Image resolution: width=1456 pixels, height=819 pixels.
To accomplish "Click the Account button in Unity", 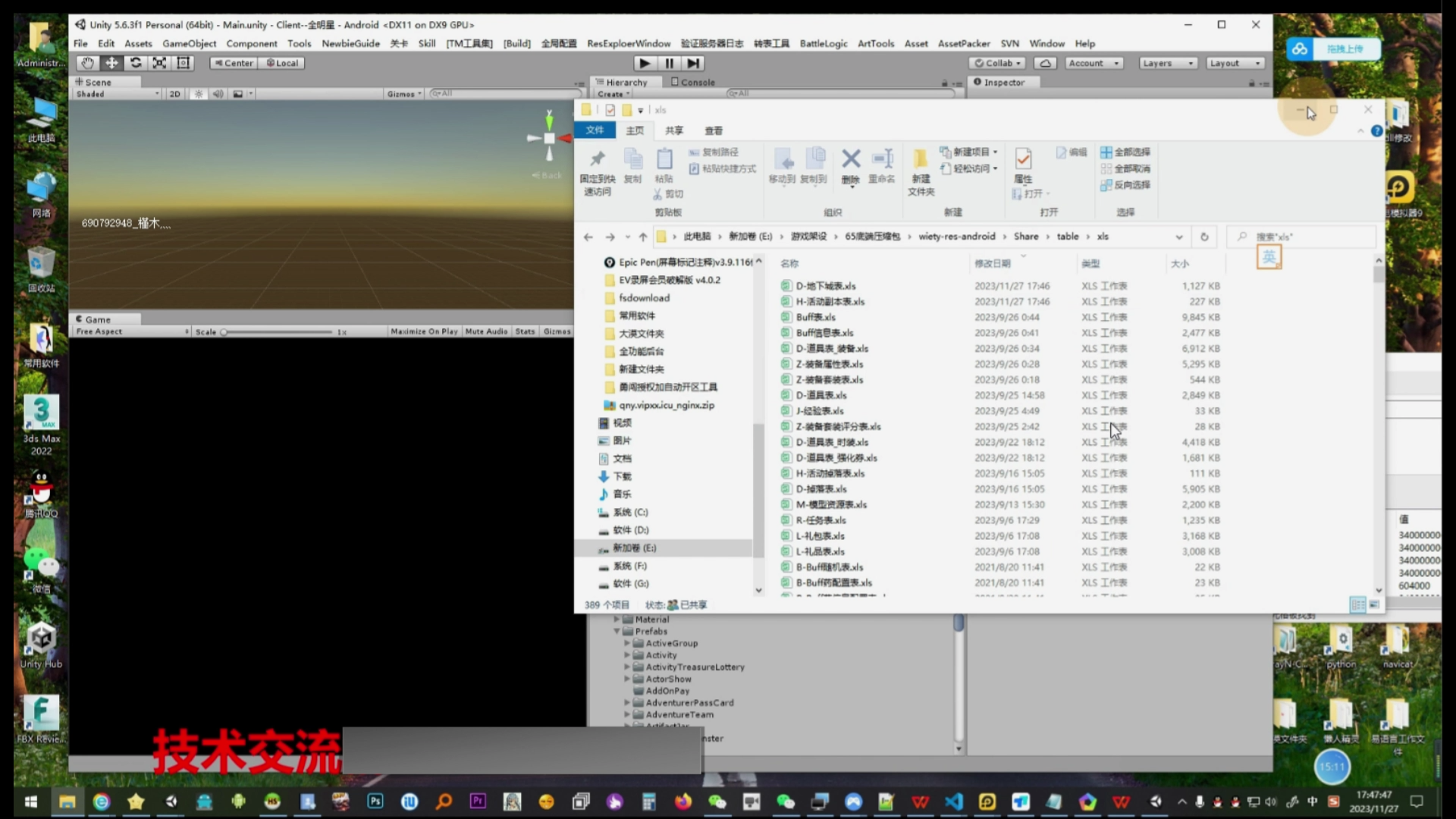I will point(1094,63).
